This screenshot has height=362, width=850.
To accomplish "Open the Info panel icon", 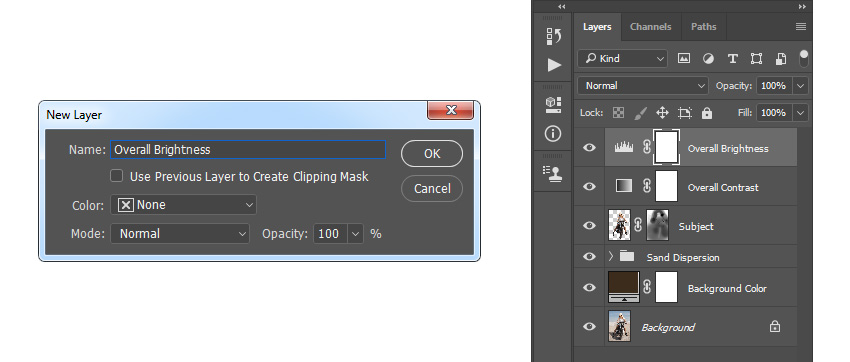I will (x=553, y=133).
